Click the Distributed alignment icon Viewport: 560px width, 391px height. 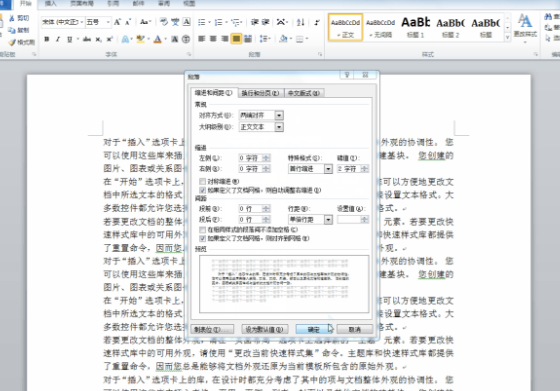pyautogui.click(x=248, y=39)
